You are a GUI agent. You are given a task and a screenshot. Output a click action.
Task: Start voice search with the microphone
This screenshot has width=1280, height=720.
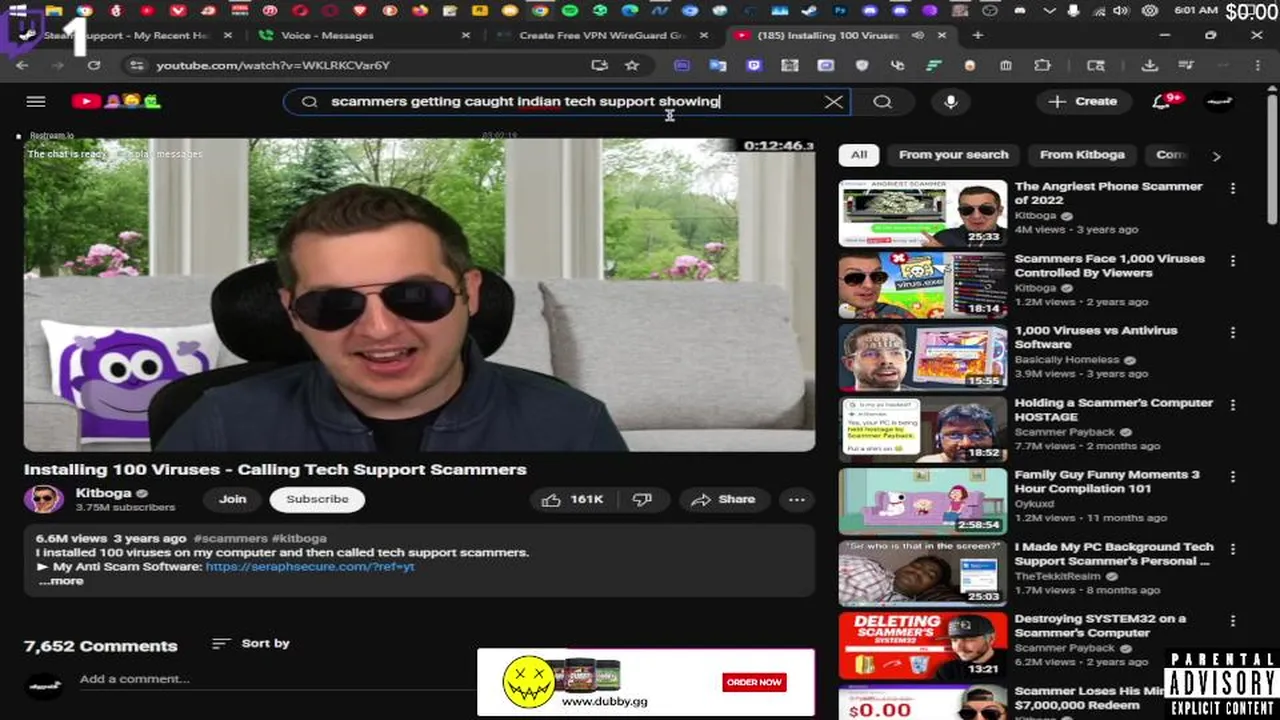pyautogui.click(x=951, y=101)
